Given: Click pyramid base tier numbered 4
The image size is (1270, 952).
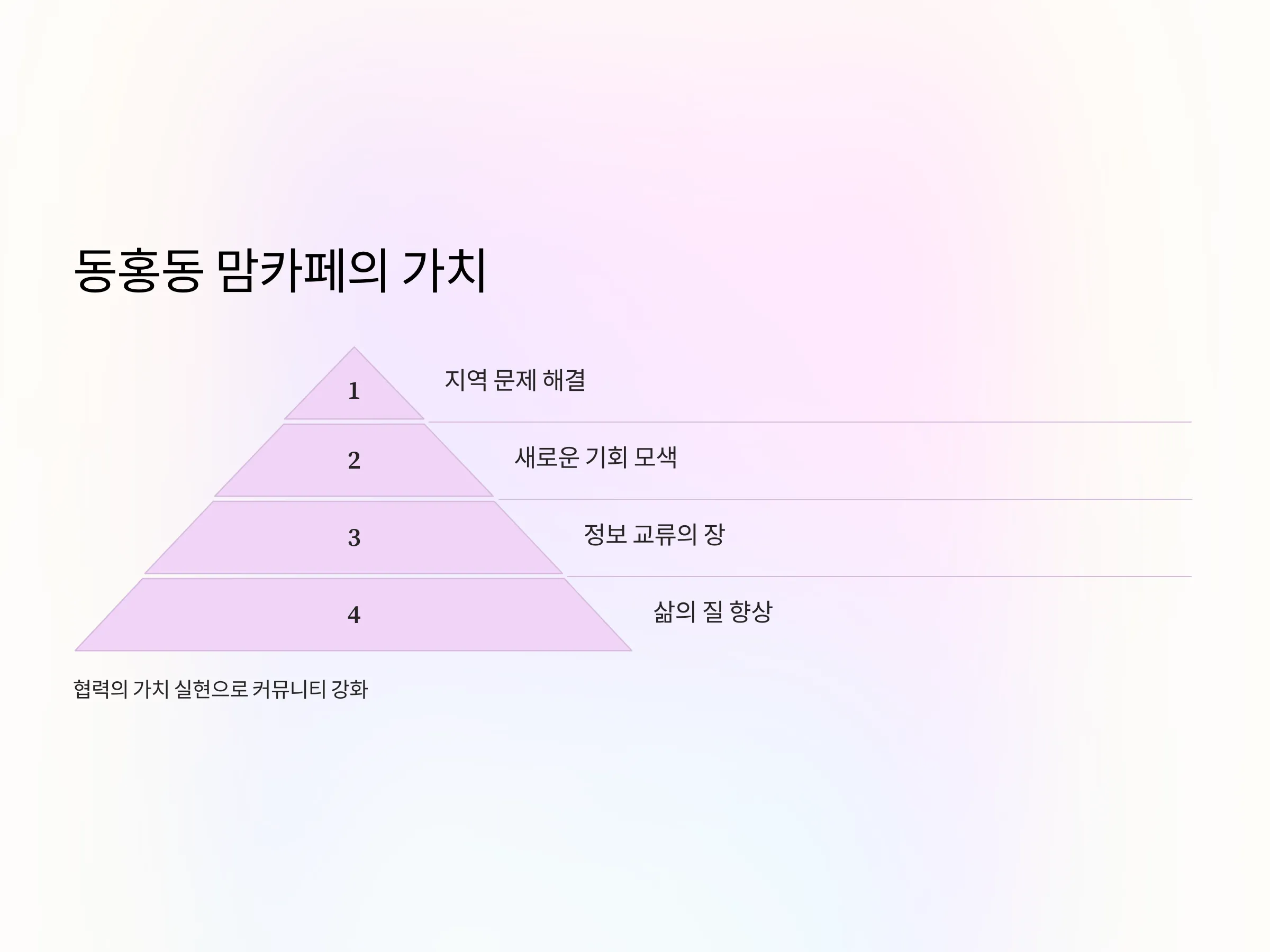Looking at the screenshot, I should pos(354,615).
